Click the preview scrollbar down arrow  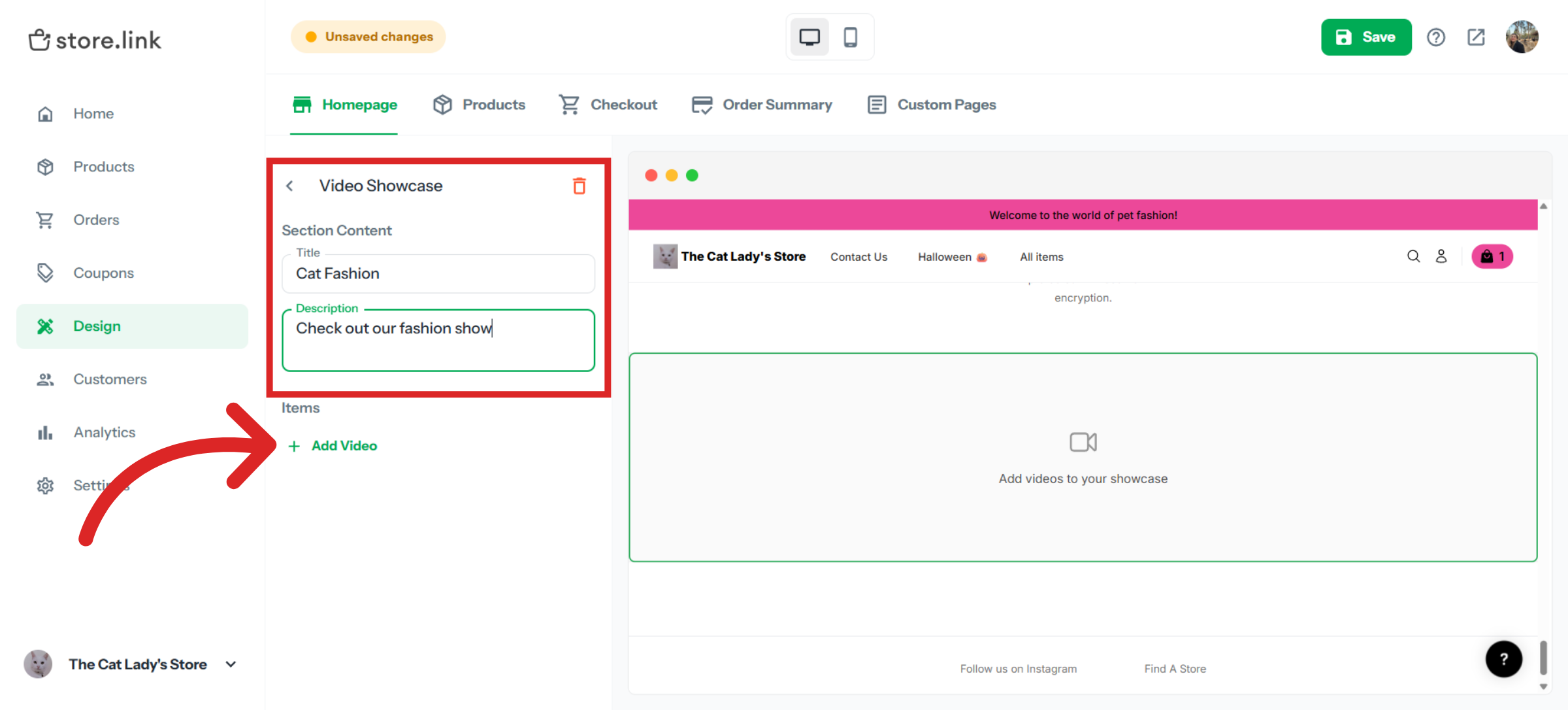pyautogui.click(x=1543, y=686)
